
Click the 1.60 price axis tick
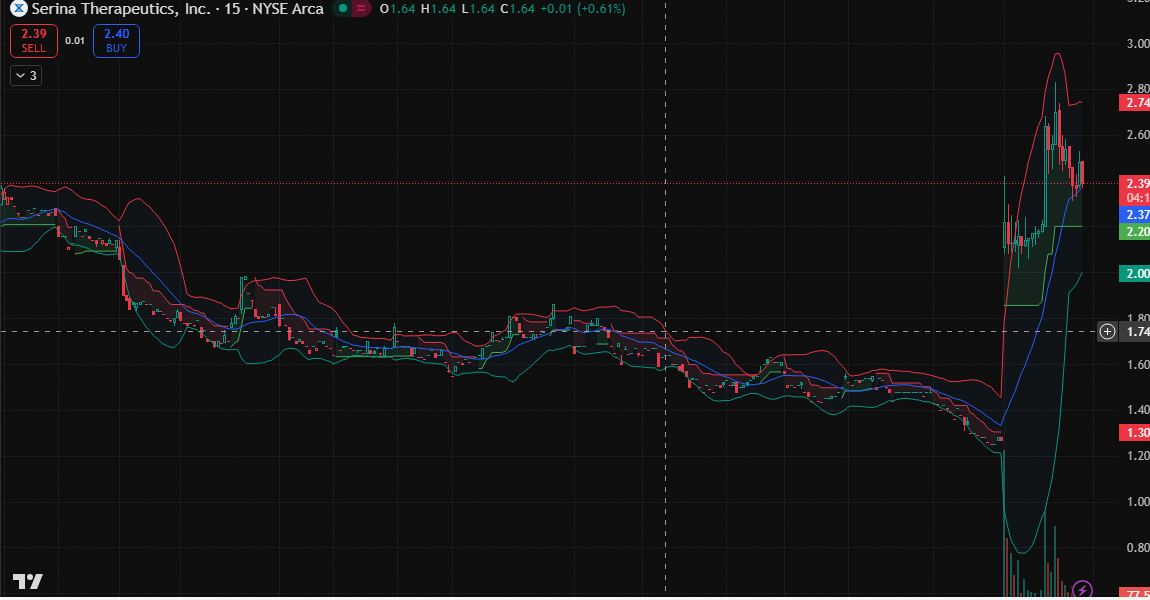tap(1138, 364)
